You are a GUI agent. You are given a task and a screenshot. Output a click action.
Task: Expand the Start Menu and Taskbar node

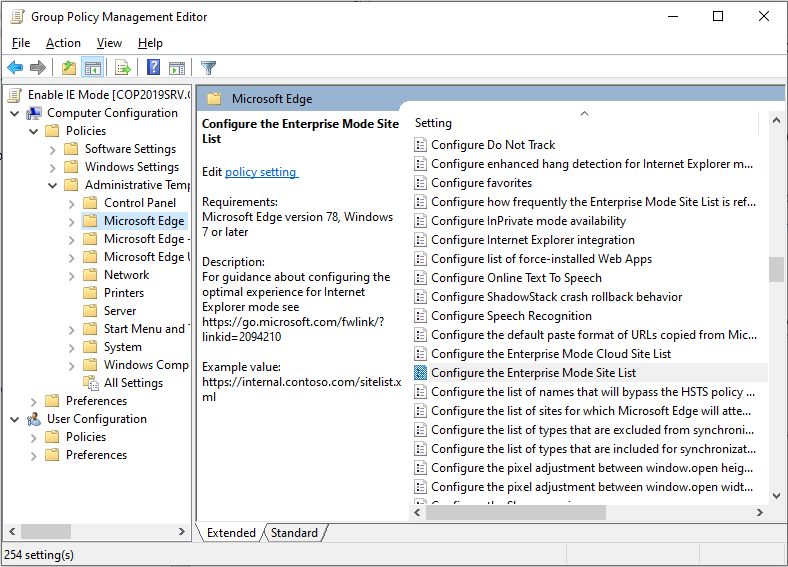71,330
